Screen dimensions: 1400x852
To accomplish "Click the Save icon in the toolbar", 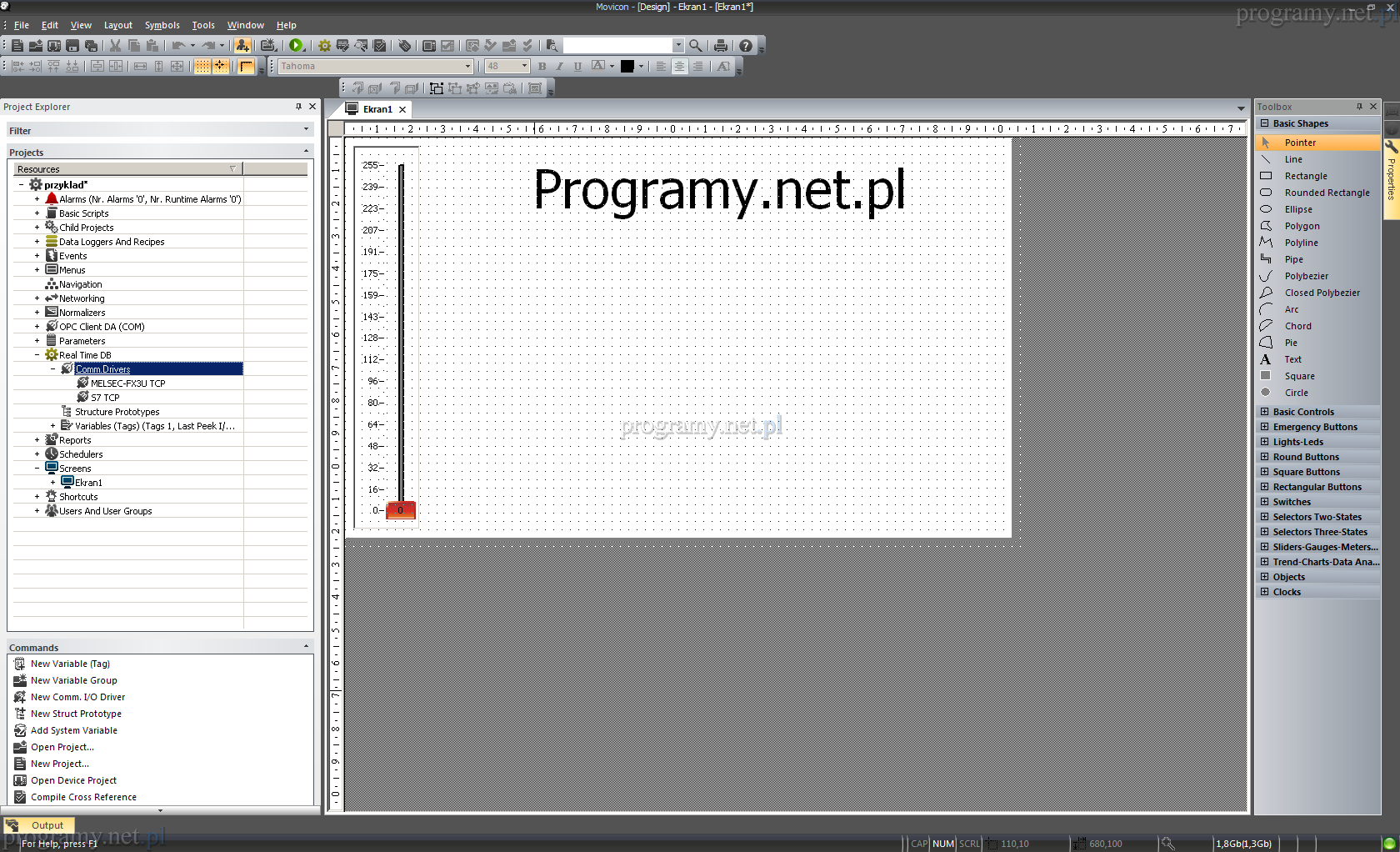I will 72,46.
